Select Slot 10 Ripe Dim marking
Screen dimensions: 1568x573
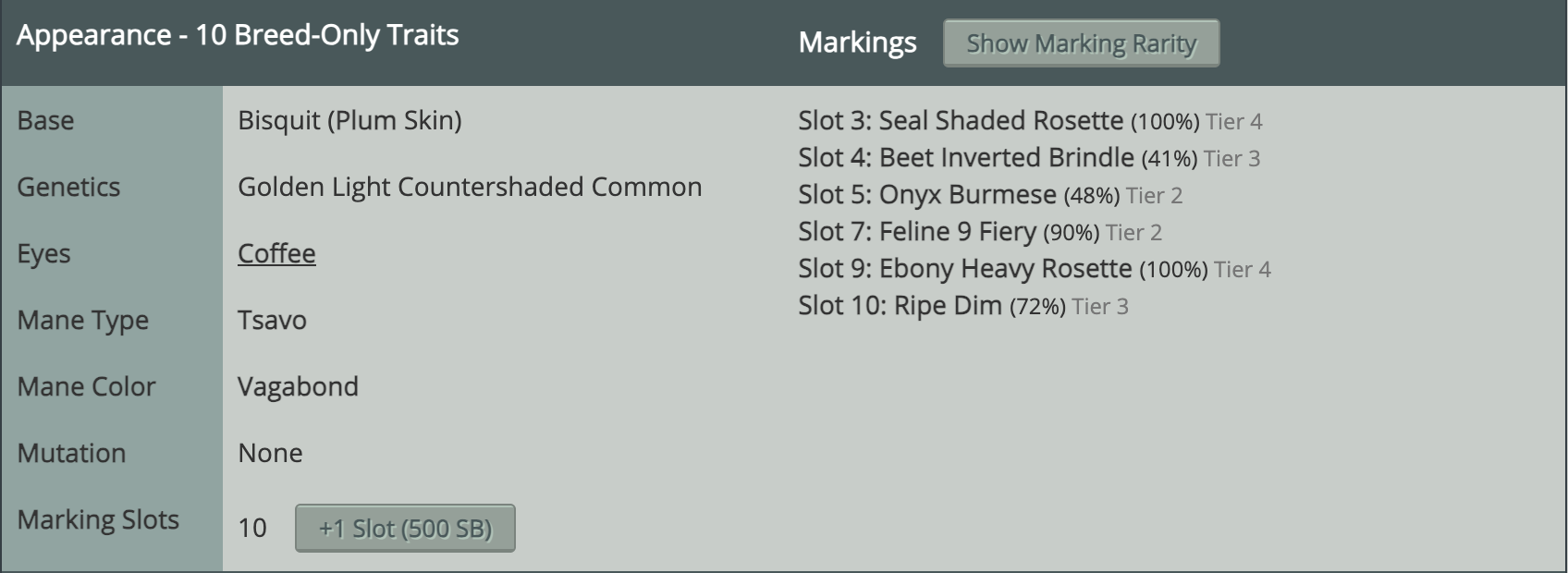pos(963,306)
